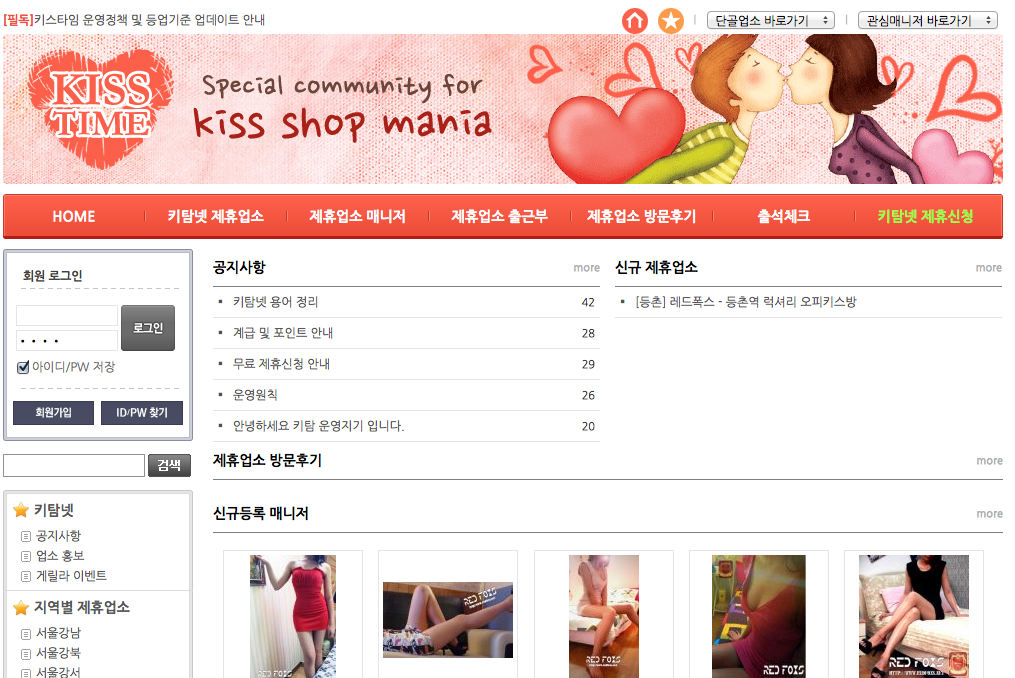Select the 출석체크 menu item
The height and width of the screenshot is (678, 1015).
click(x=783, y=216)
